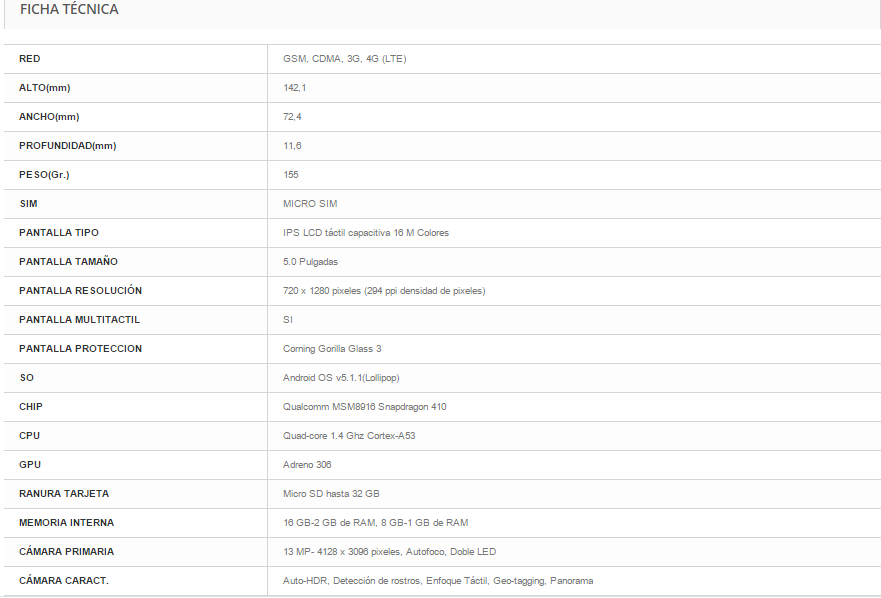Click the PANTALLA MULTITACTIL label
Screen dimensions: 881x598
[x=79, y=320]
